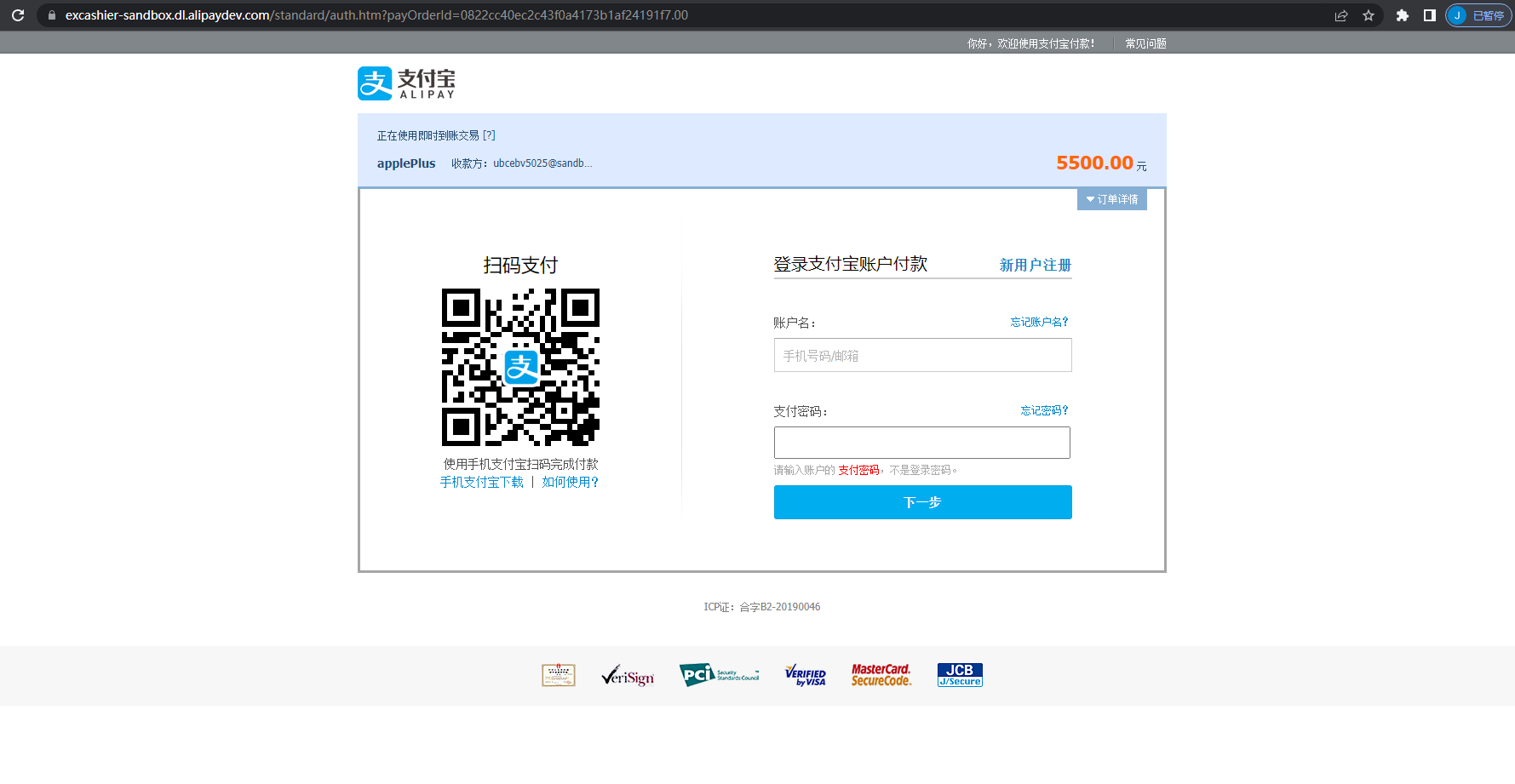
Task: Open the Chrome profile button labeled 已暂停
Action: pos(1478,15)
